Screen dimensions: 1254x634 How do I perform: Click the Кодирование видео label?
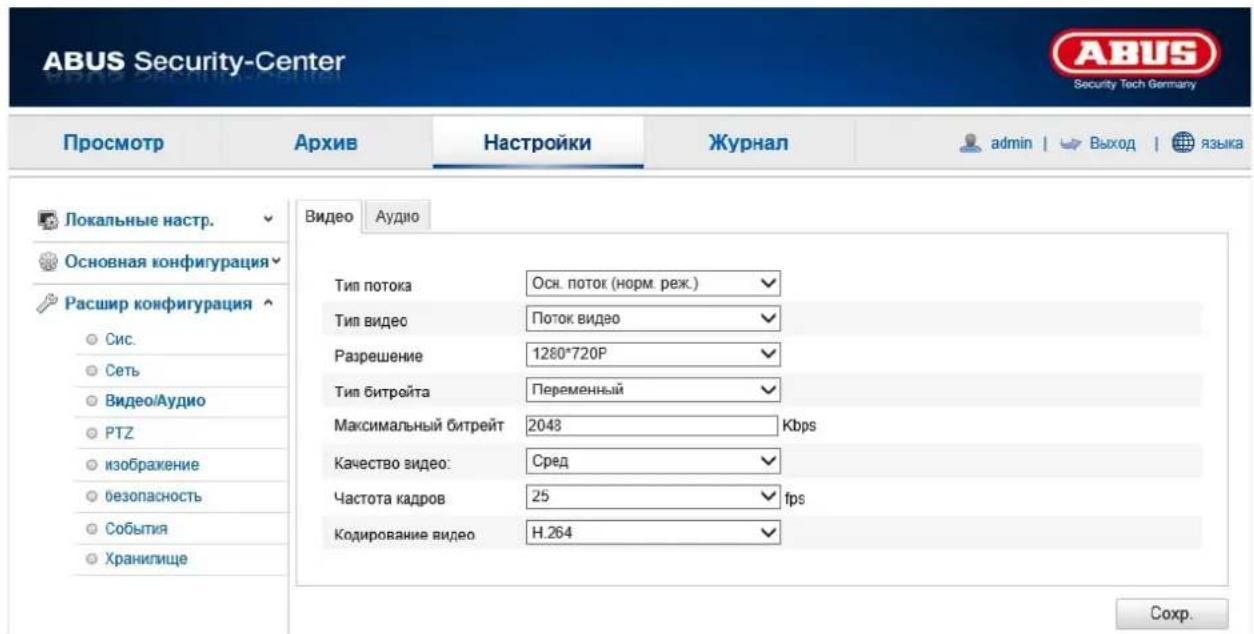(x=404, y=536)
